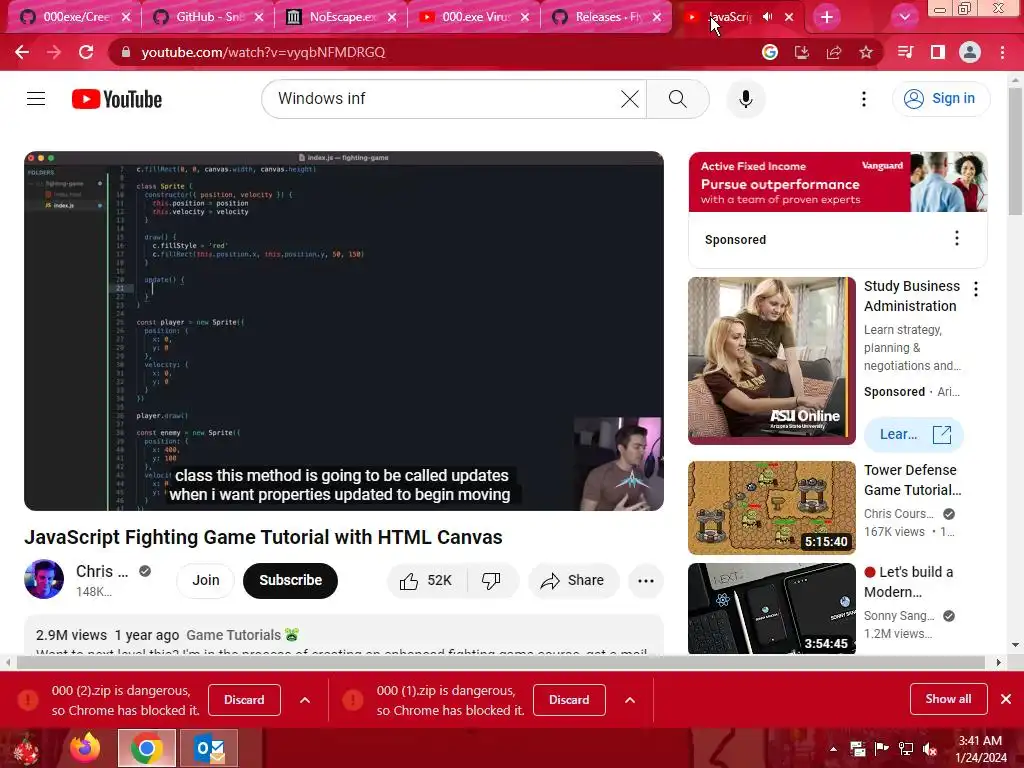Click the video player
The height and width of the screenshot is (768, 1024).
click(x=344, y=331)
